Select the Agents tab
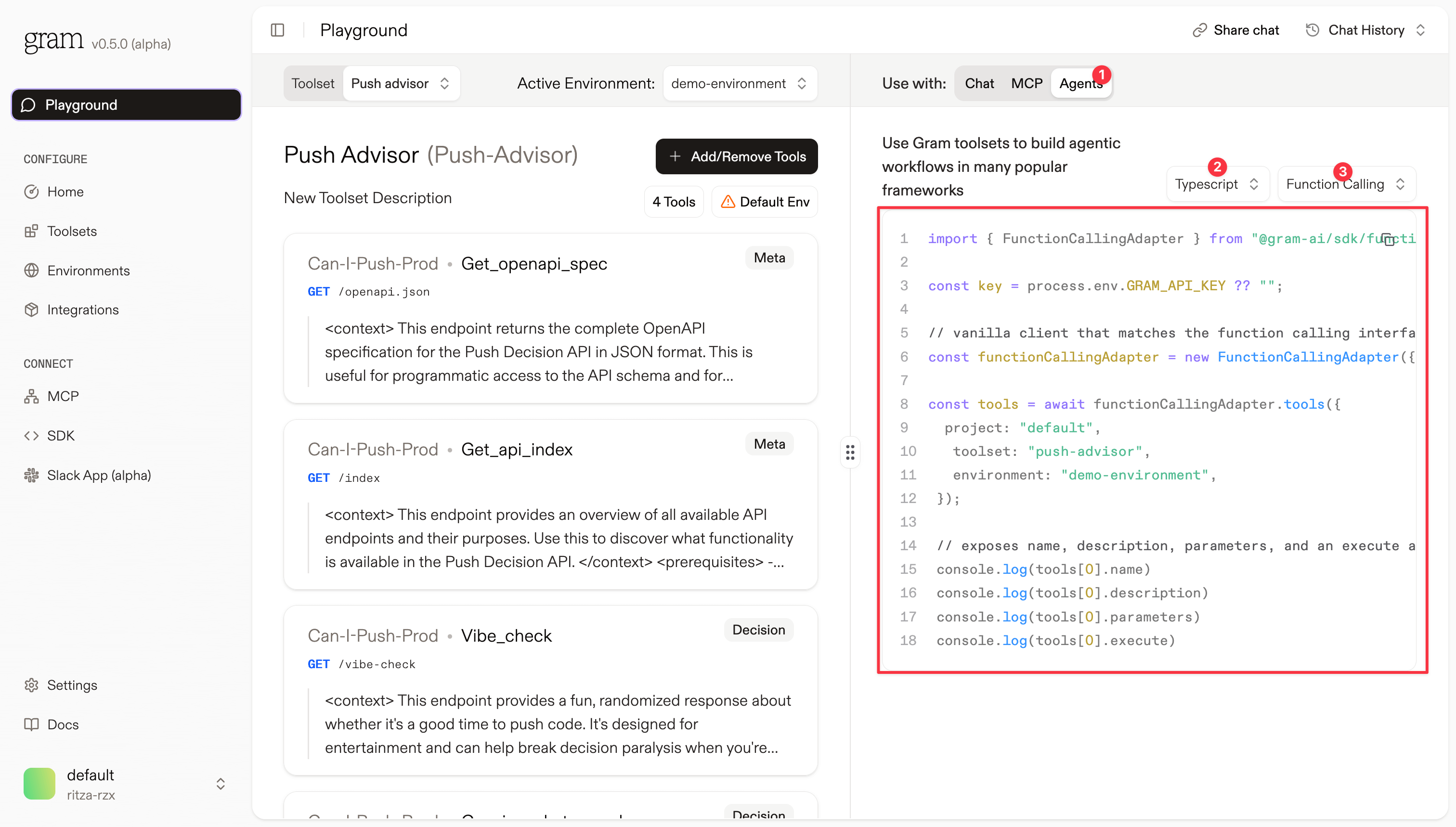 pos(1080,83)
